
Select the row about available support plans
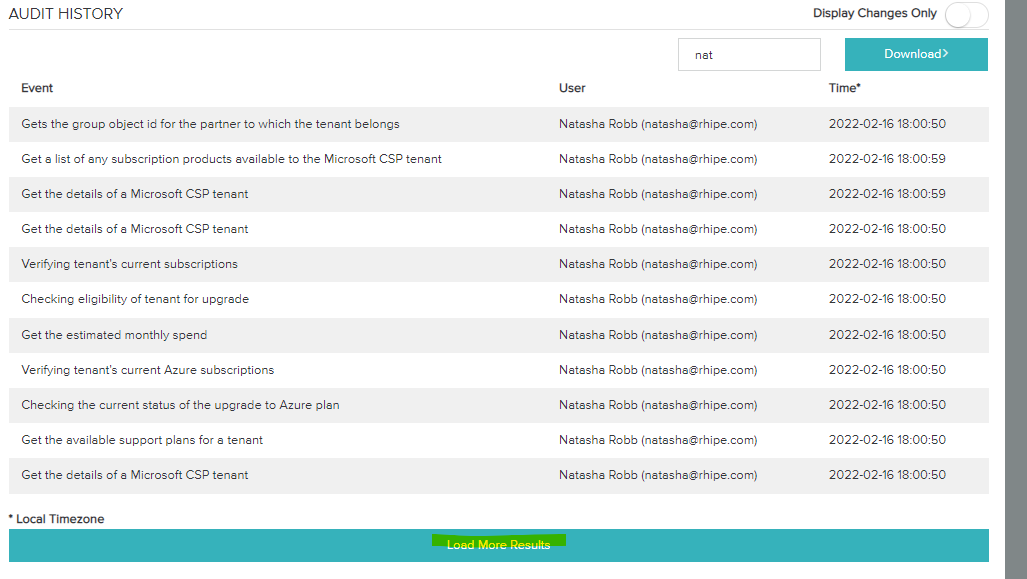click(141, 440)
